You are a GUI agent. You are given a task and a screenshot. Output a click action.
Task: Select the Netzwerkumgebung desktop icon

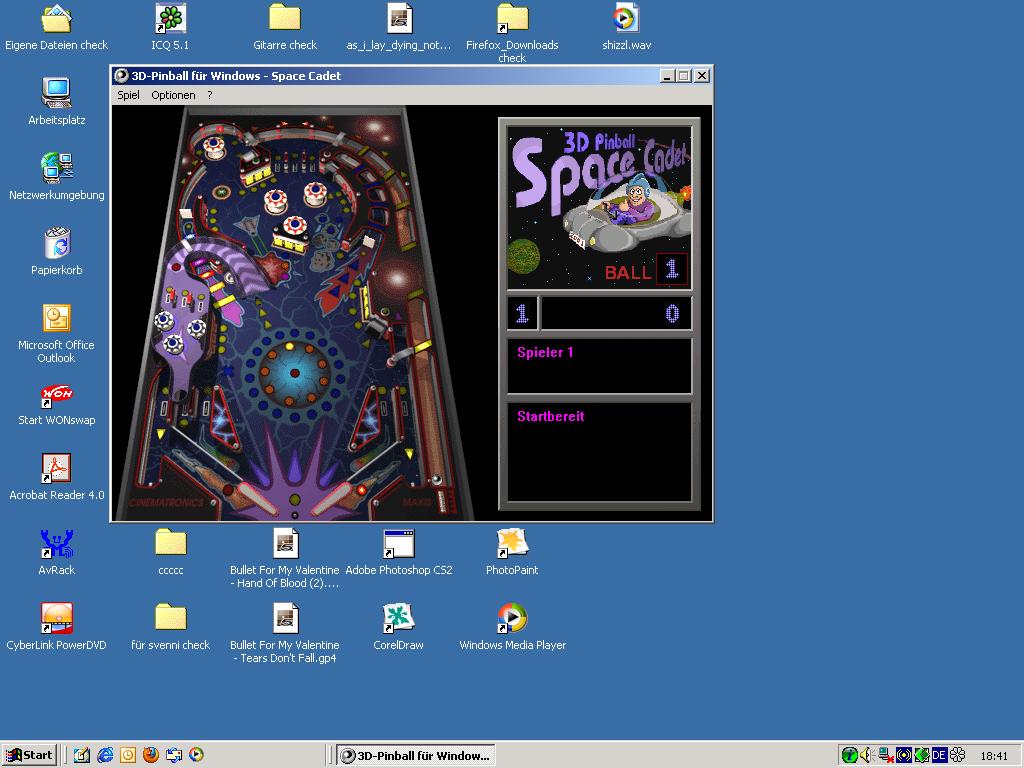57,178
